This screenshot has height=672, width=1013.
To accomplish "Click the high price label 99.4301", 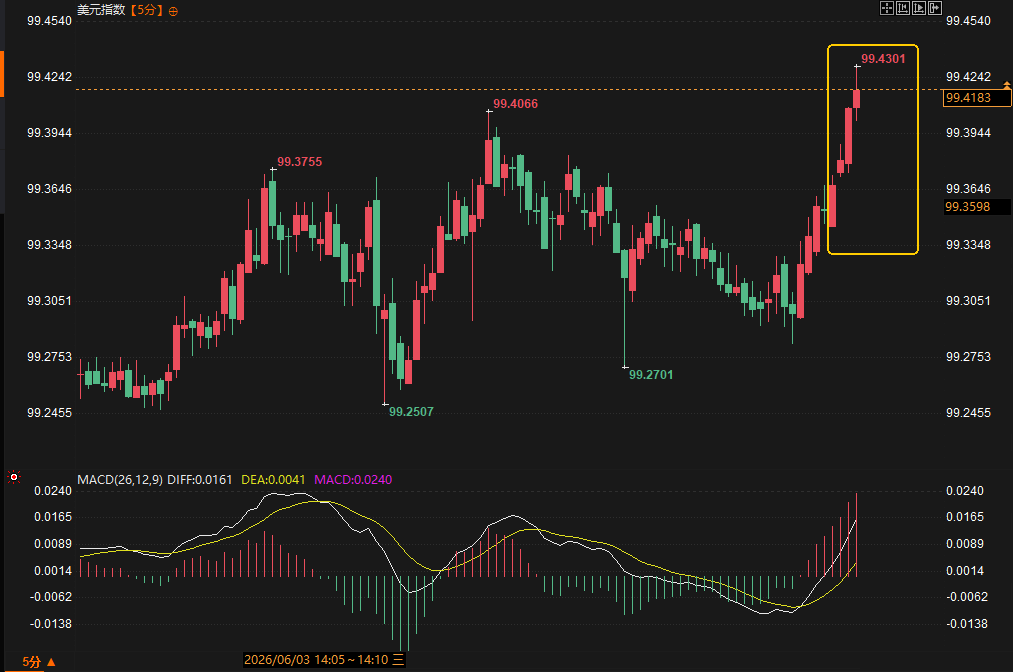I will (x=883, y=59).
